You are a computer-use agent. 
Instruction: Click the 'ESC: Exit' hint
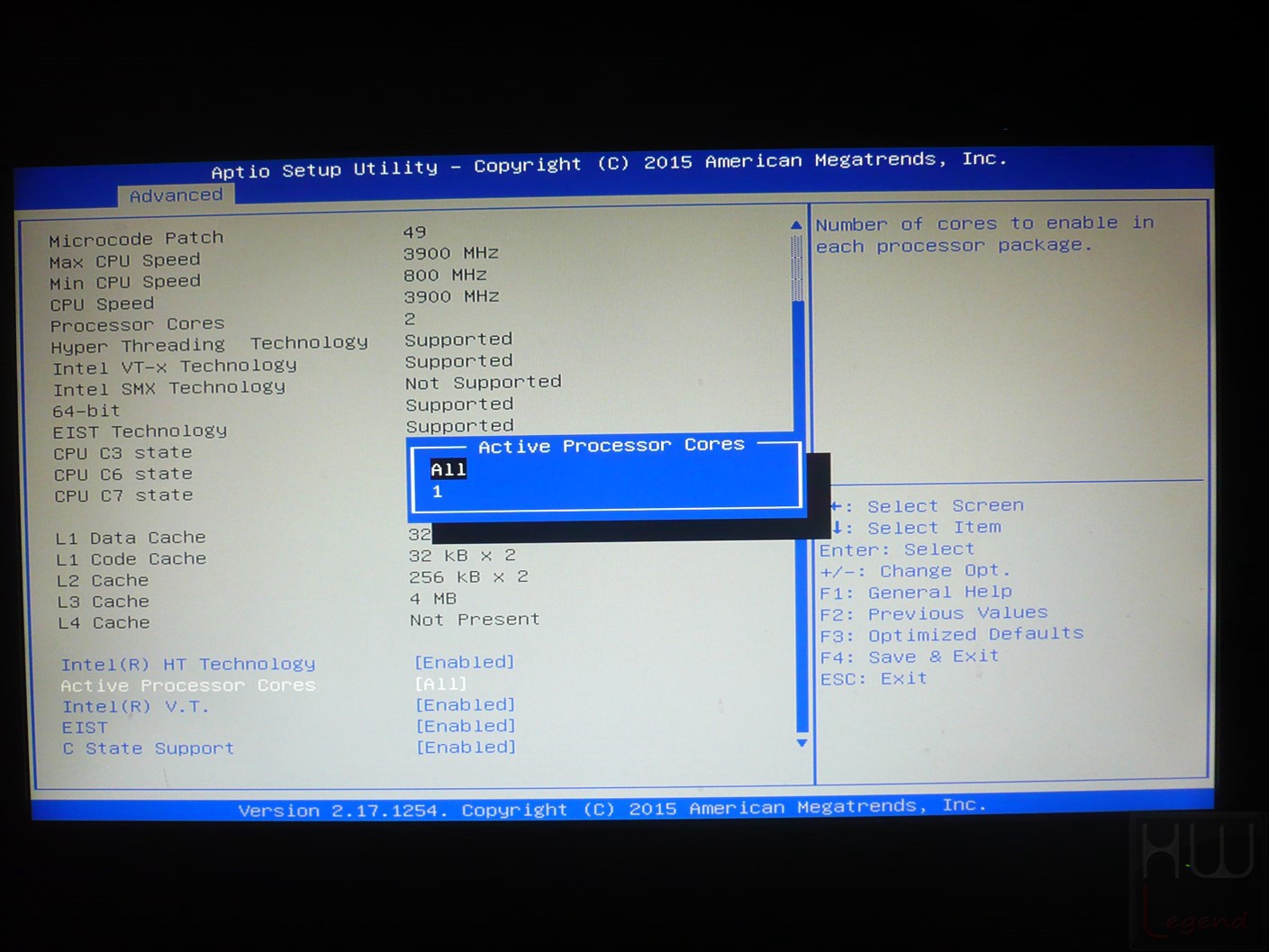874,679
